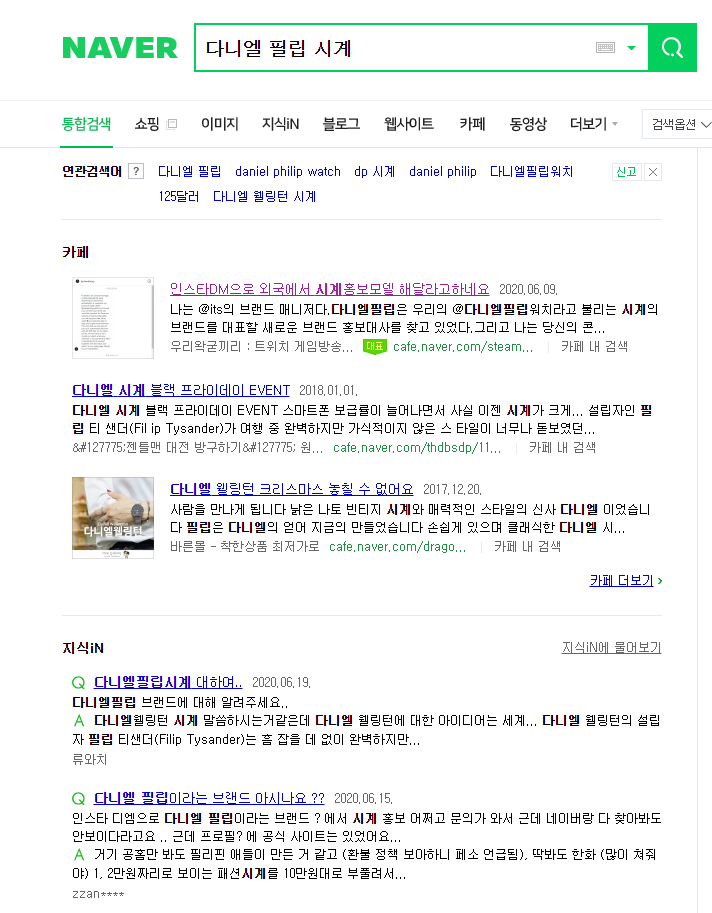Click related search 다니엘 웰링턴 시계
The image size is (712, 913).
[264, 196]
